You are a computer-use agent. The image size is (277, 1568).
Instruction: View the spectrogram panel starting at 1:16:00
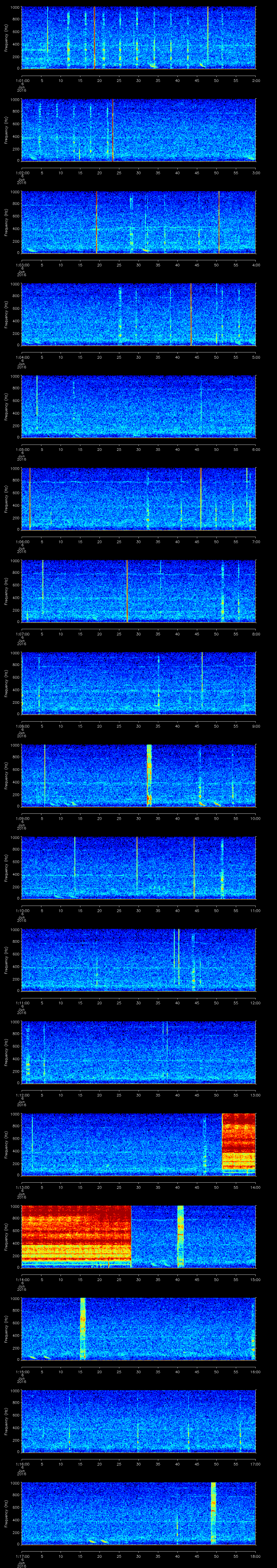(x=139, y=1421)
